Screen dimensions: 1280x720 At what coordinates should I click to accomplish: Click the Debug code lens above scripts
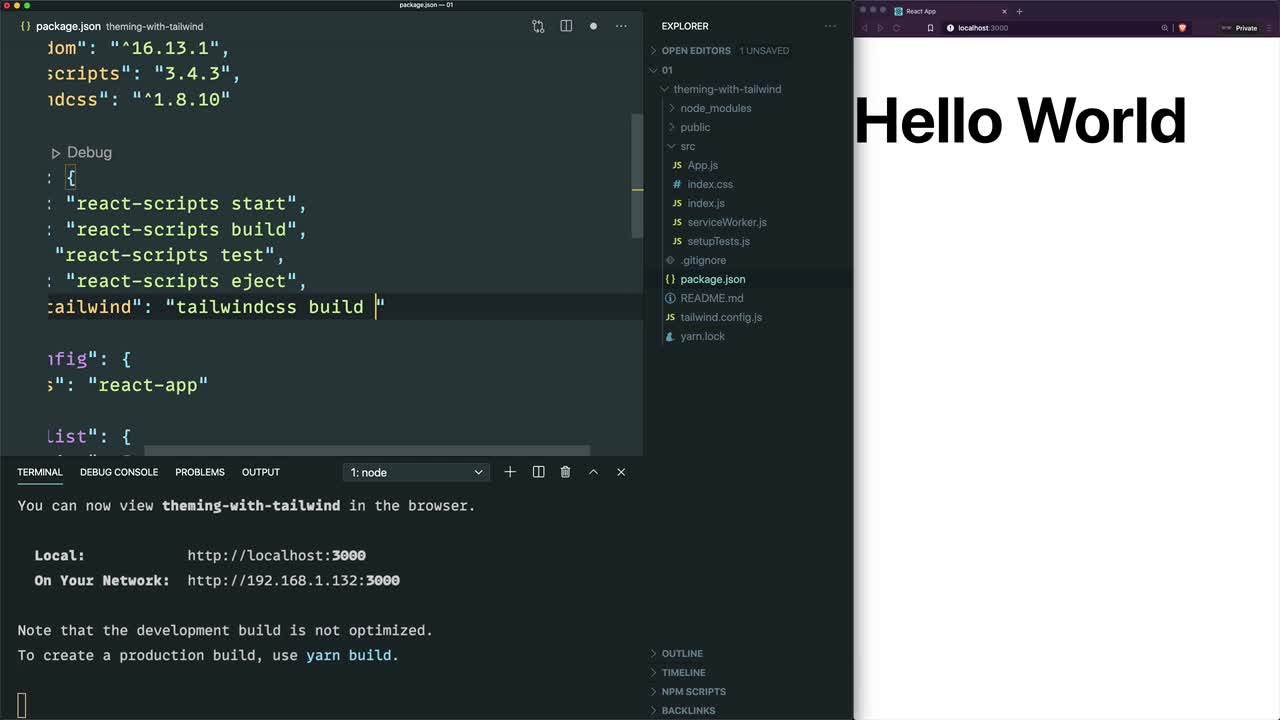coord(88,152)
